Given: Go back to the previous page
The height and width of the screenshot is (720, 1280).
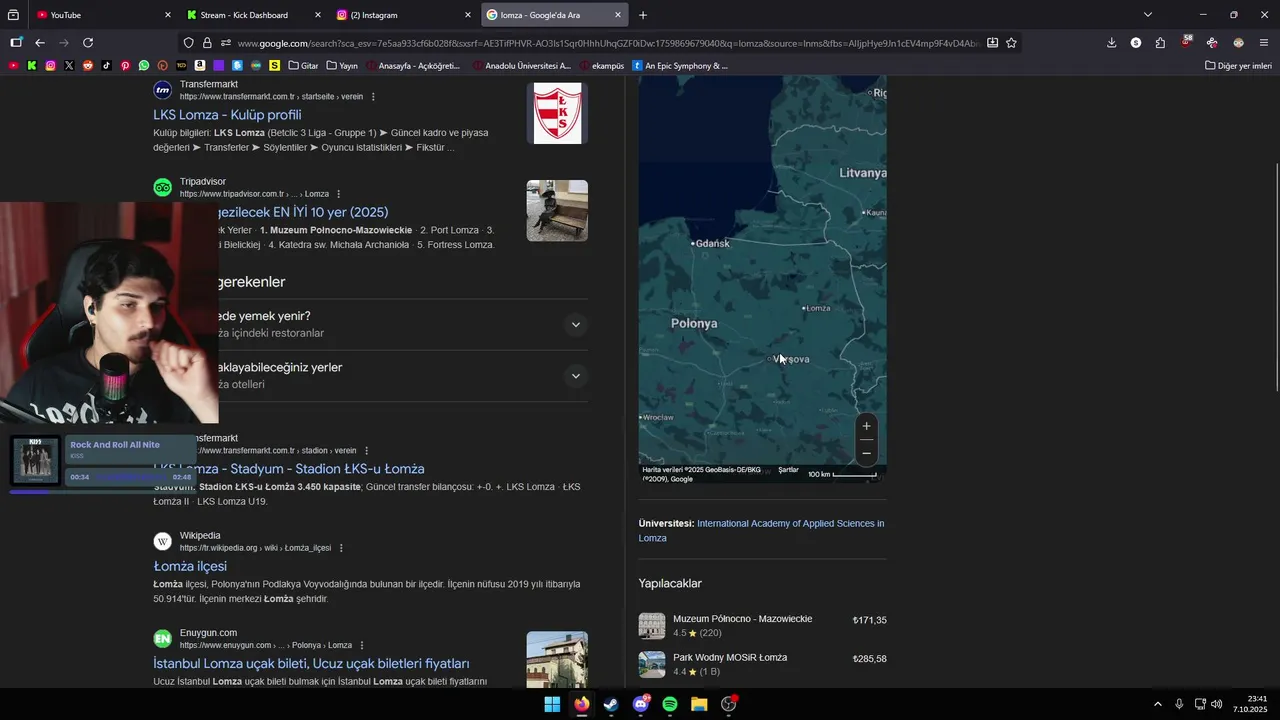Looking at the screenshot, I should pos(40,43).
